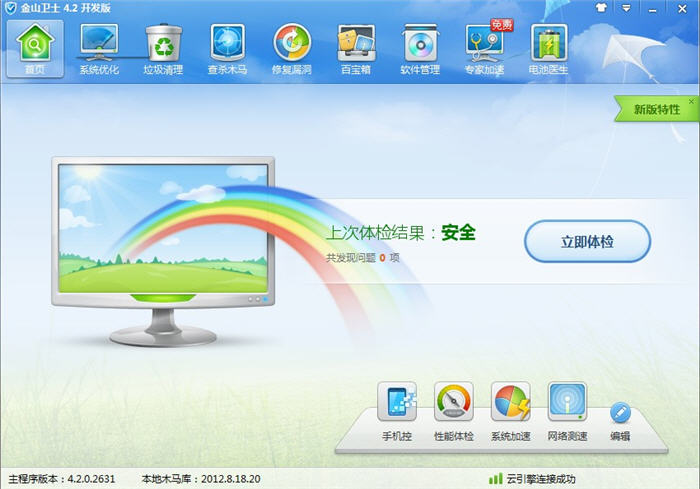Screen dimensions: 700x489
Task: Launch the 手机控 phone tool
Action: tap(397, 412)
